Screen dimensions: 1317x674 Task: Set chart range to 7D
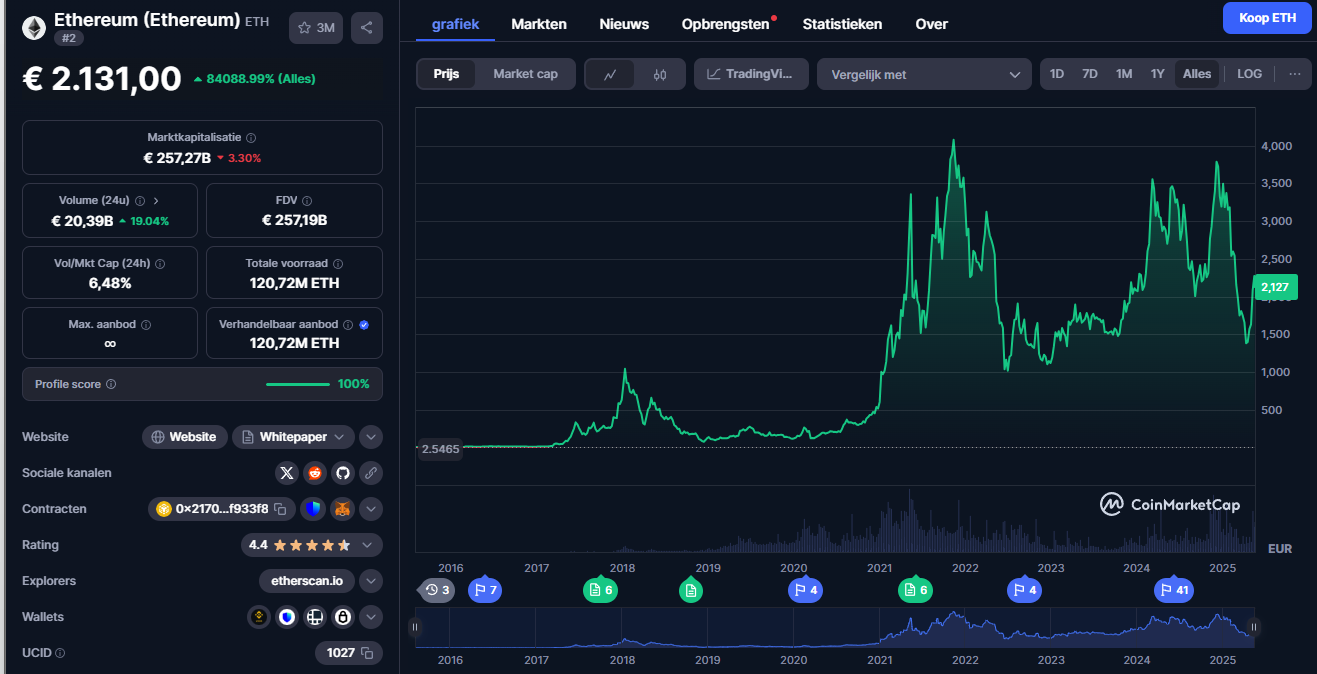pyautogui.click(x=1090, y=74)
